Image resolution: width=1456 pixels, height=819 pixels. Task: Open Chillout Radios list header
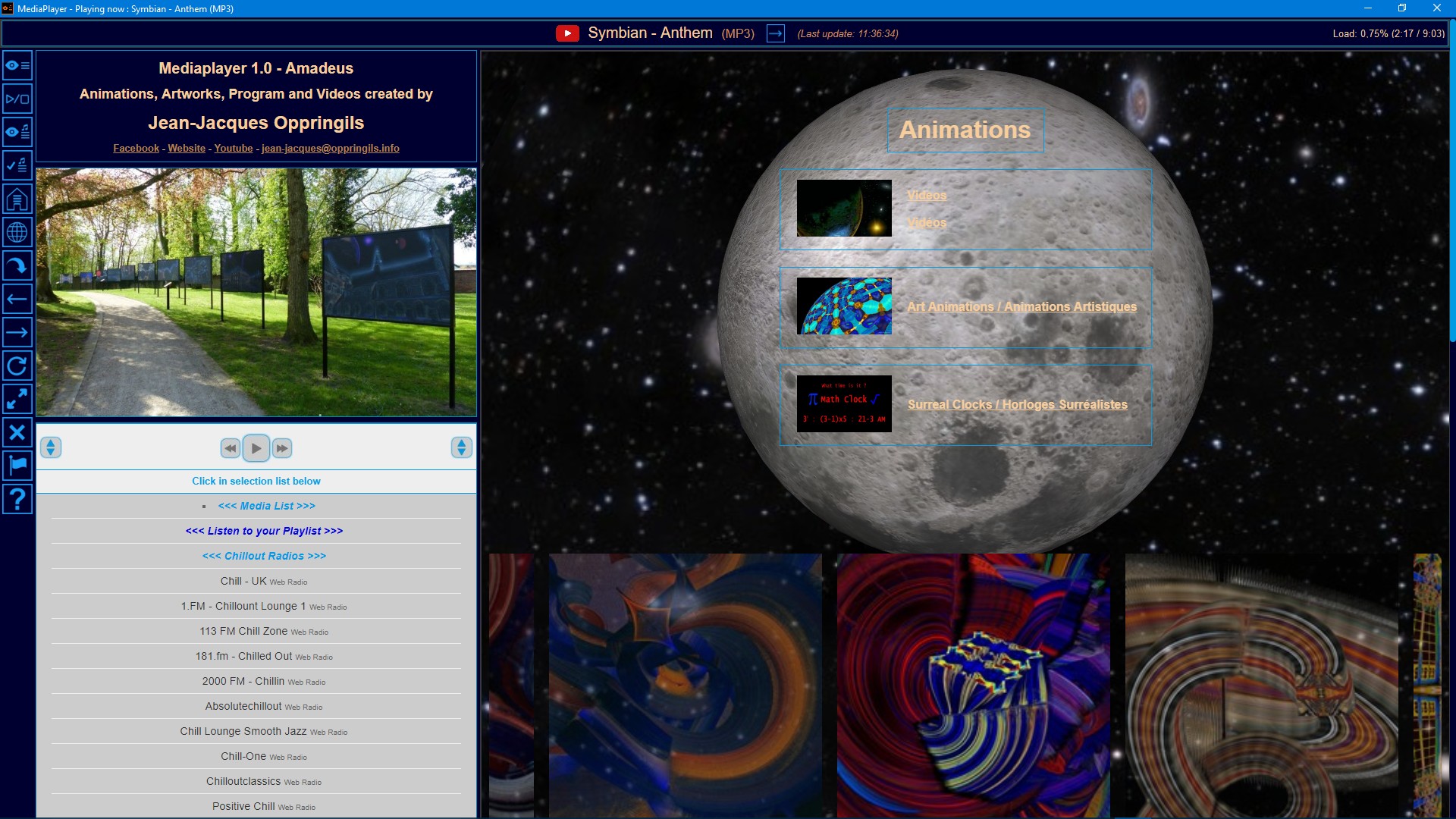pyautogui.click(x=264, y=556)
